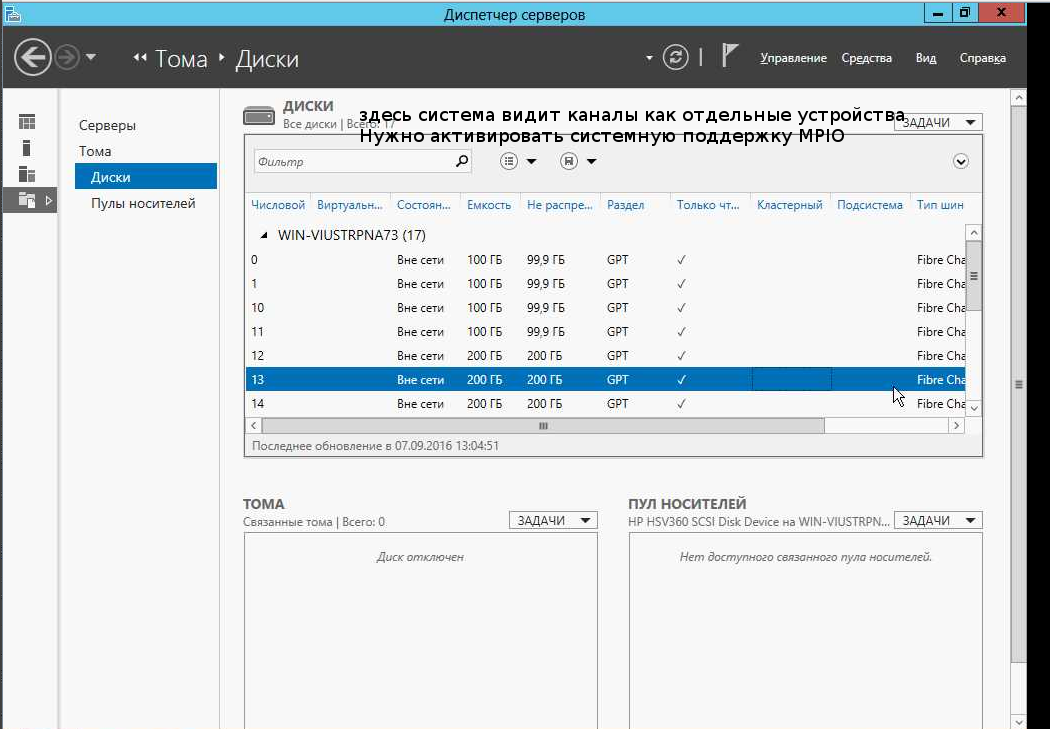Open the Средства menu
The width and height of the screenshot is (1050, 729).
coord(867,58)
